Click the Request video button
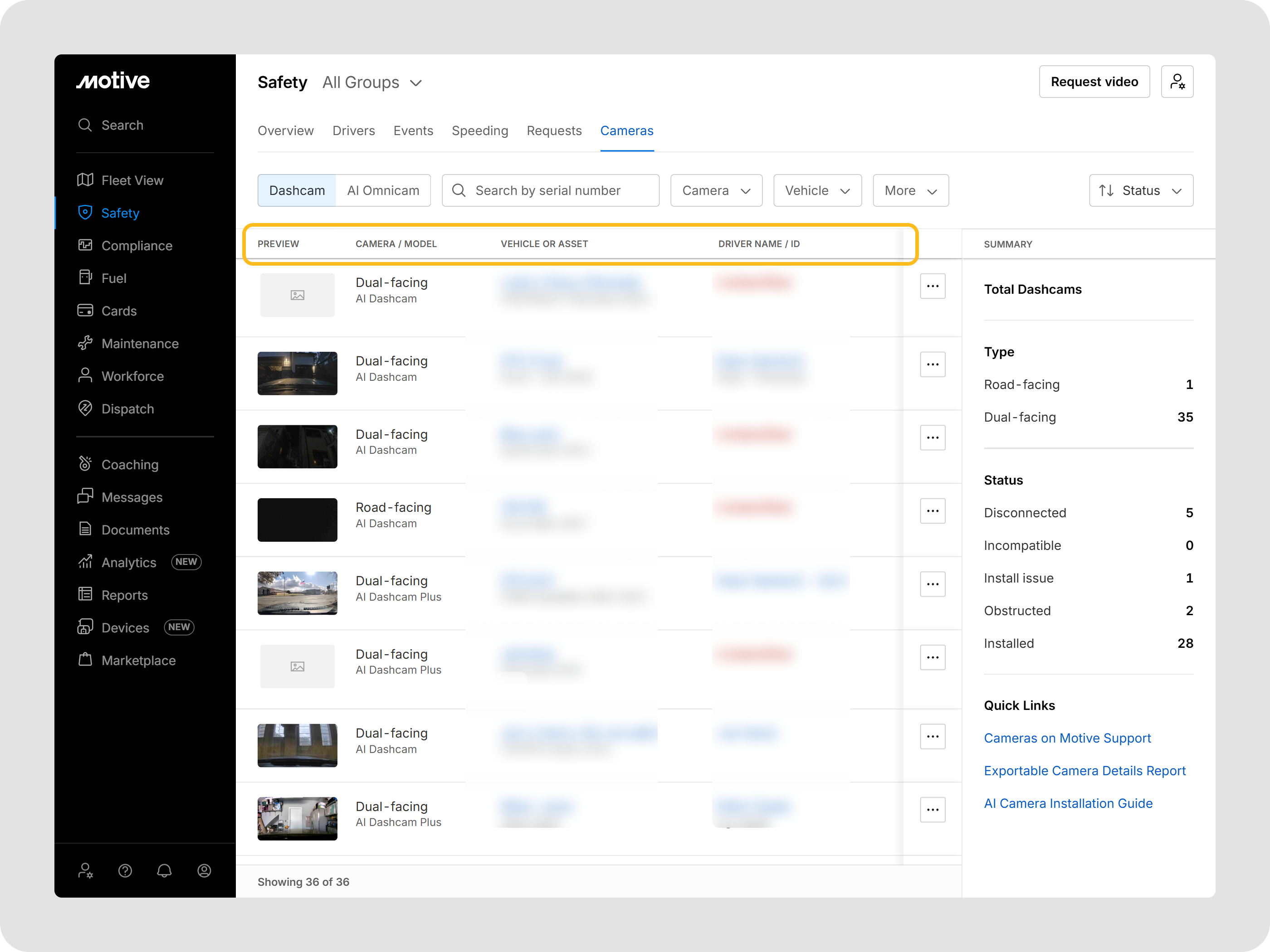1270x952 pixels. 1094,82
